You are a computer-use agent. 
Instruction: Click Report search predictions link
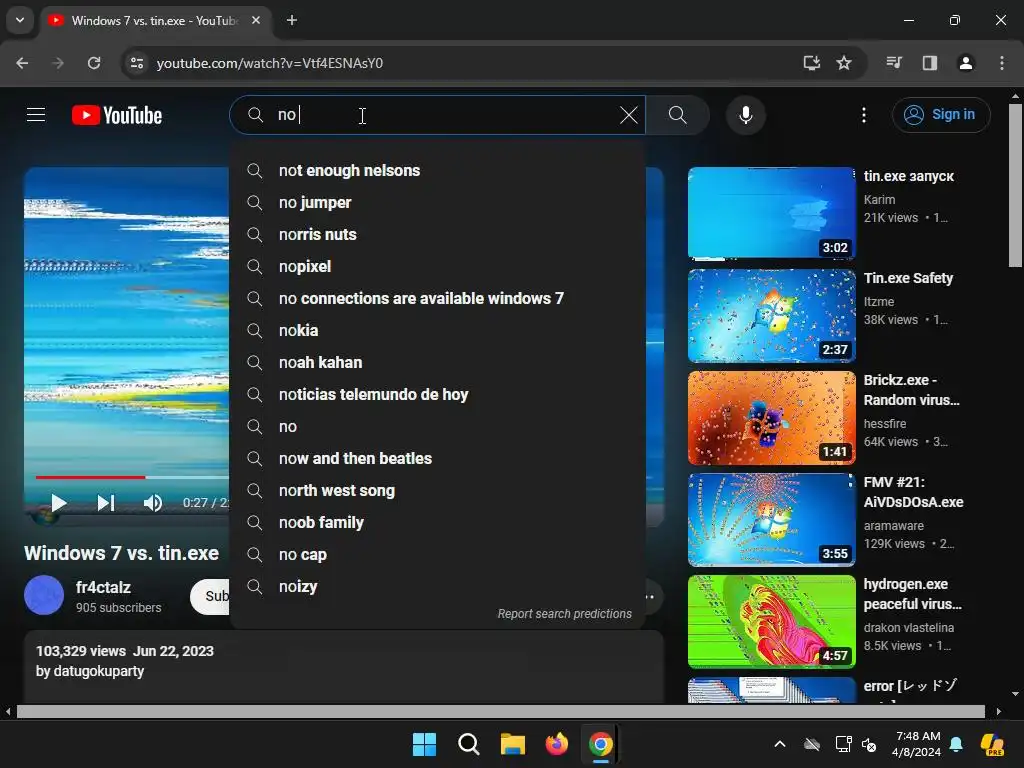(564, 614)
